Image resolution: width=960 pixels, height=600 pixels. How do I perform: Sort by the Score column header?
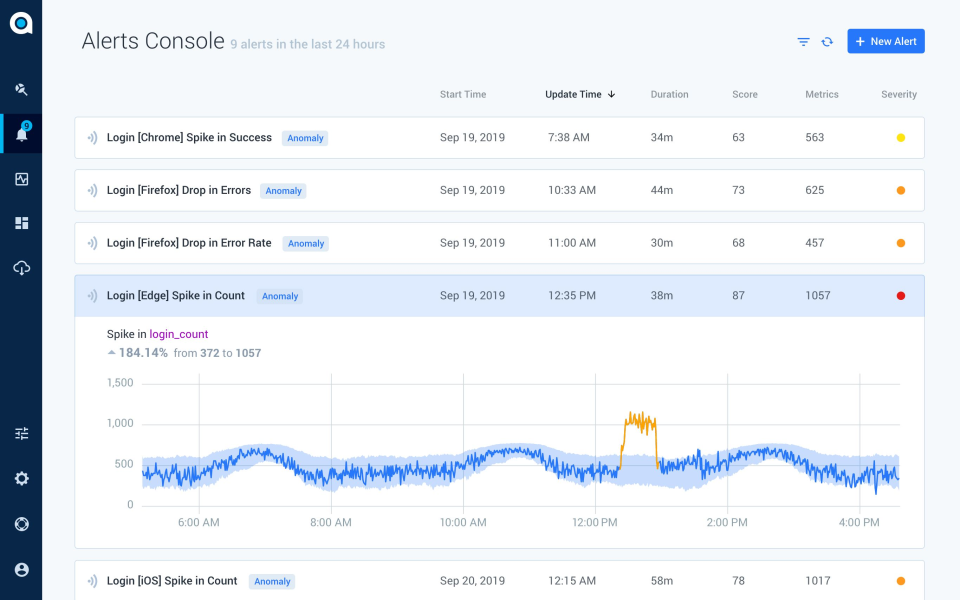coord(744,94)
